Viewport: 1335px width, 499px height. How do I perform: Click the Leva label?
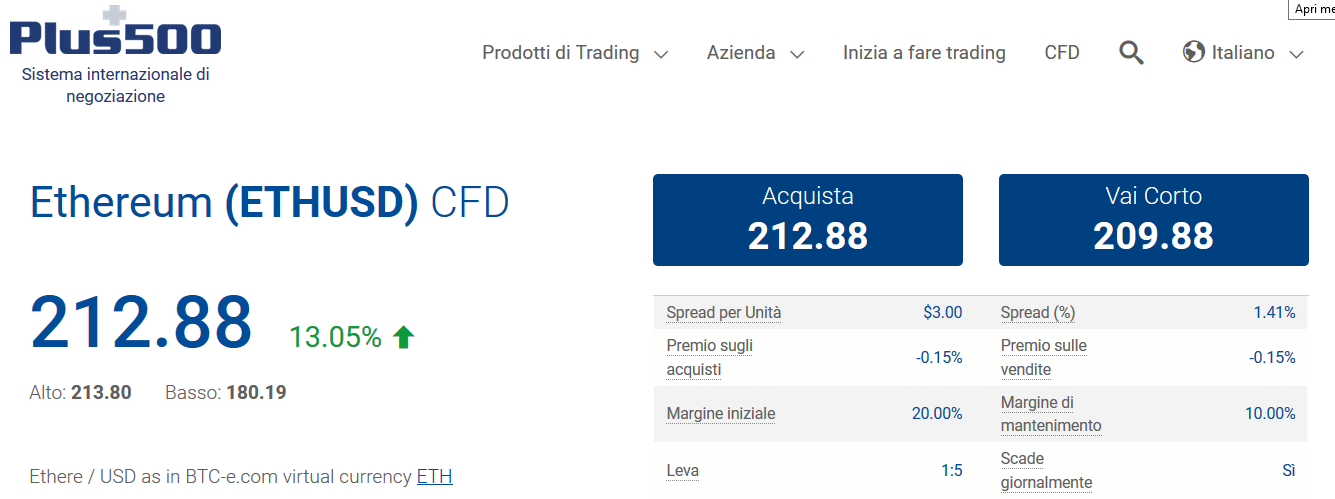683,470
